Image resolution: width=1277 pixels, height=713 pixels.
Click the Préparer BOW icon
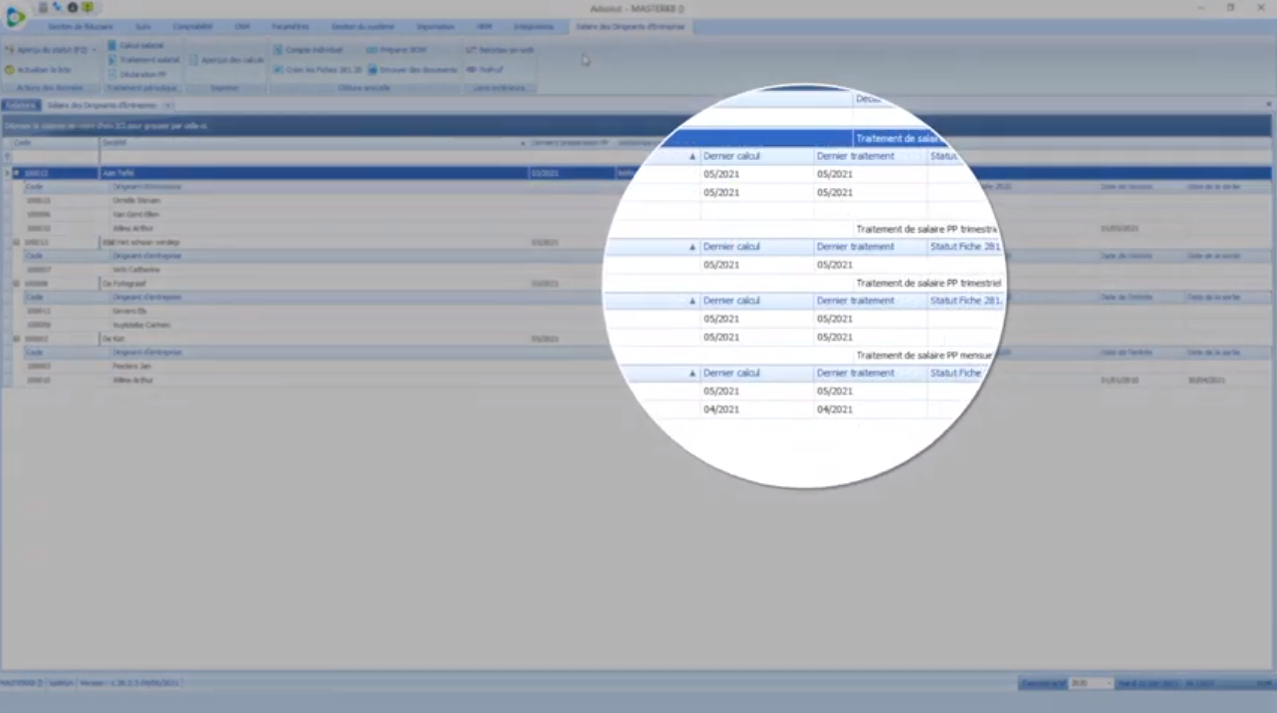pyautogui.click(x=372, y=49)
